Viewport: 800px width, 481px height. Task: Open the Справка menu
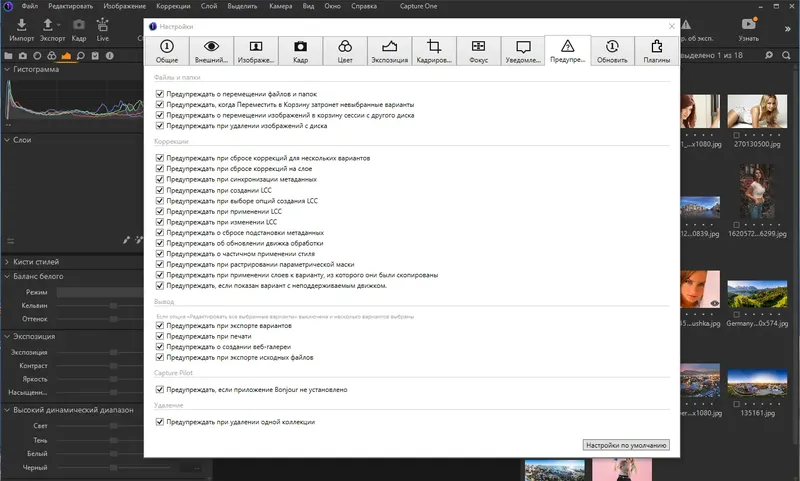pos(364,6)
